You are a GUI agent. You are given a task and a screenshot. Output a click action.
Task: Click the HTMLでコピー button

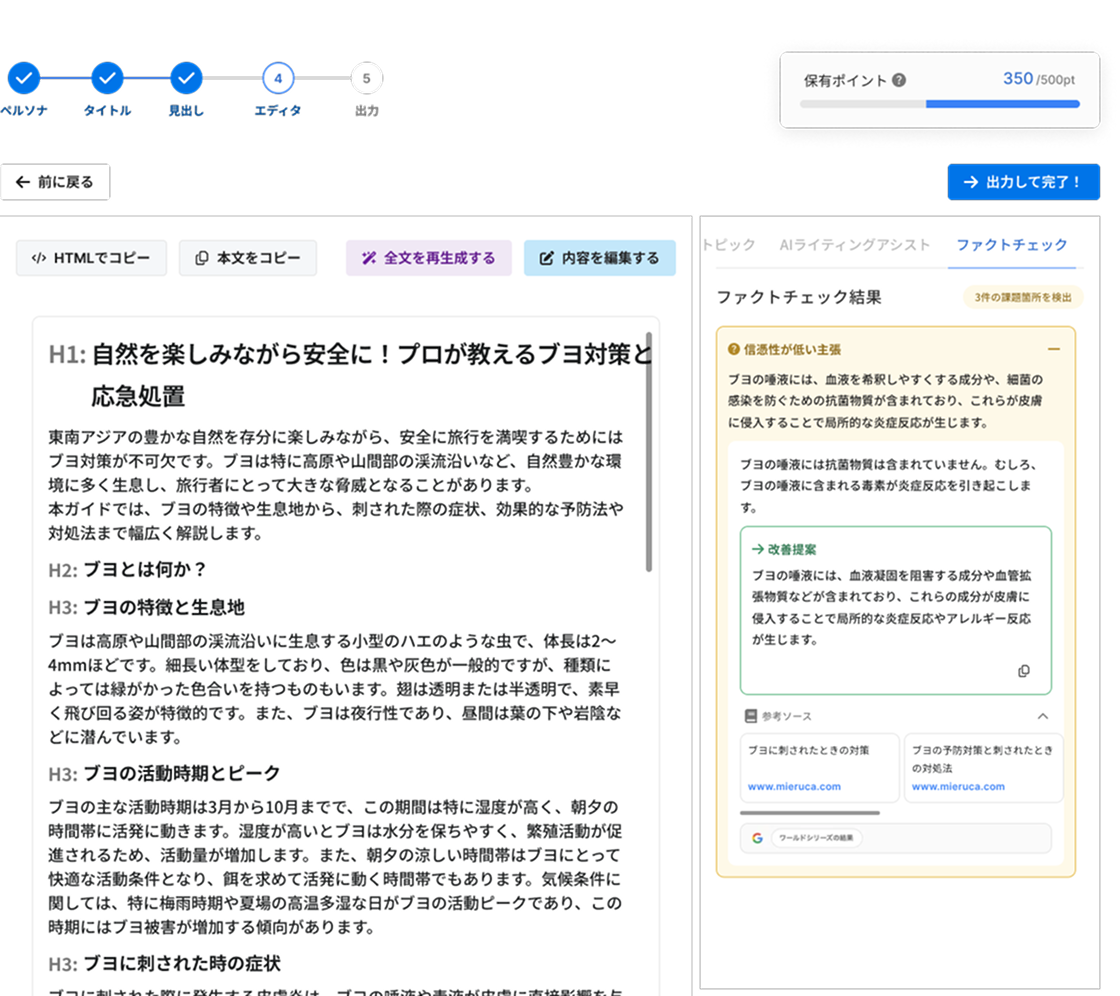click(91, 258)
